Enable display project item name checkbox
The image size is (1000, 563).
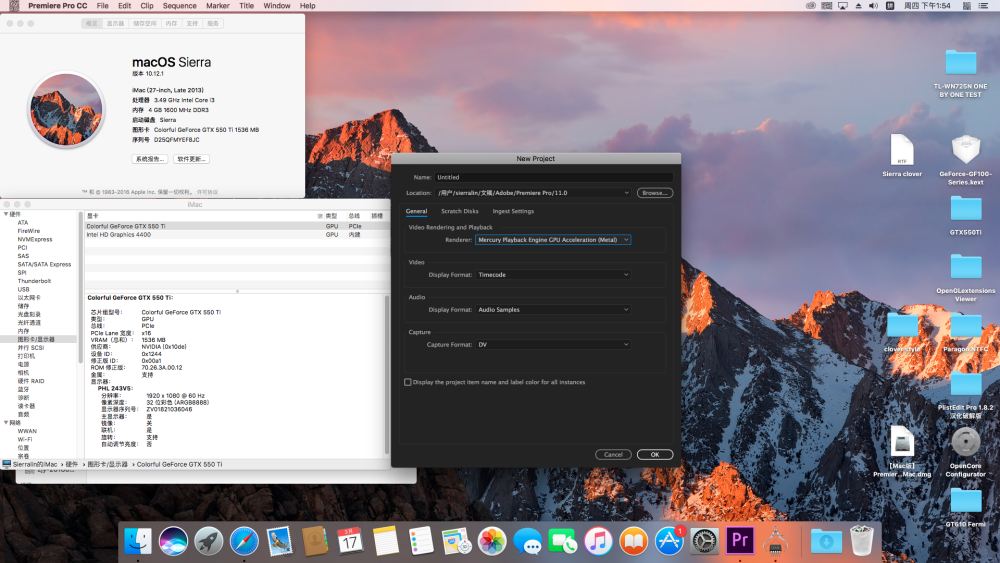[408, 382]
